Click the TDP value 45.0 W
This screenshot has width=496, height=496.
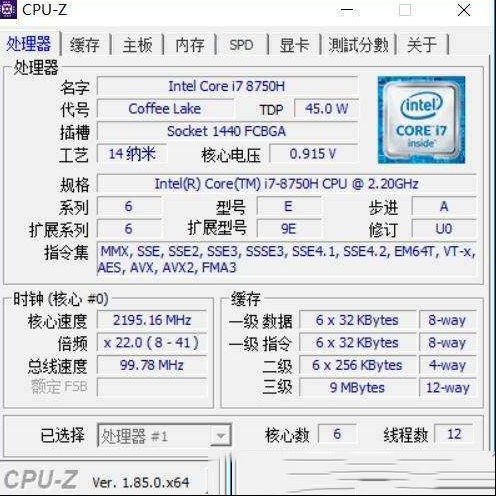pos(327,109)
